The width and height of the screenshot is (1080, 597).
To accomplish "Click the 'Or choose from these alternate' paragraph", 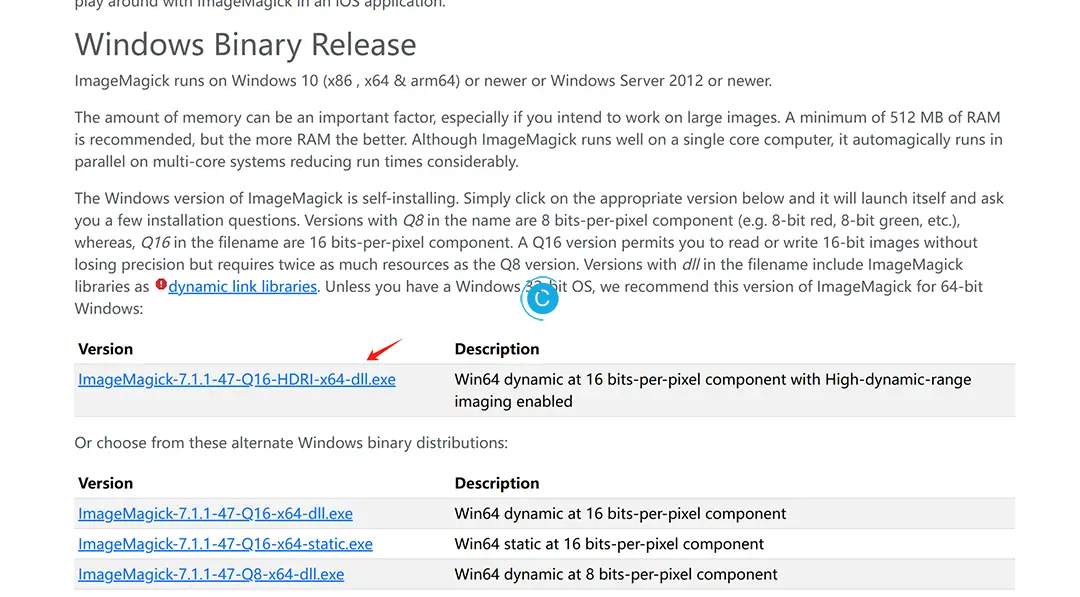I will coord(291,443).
